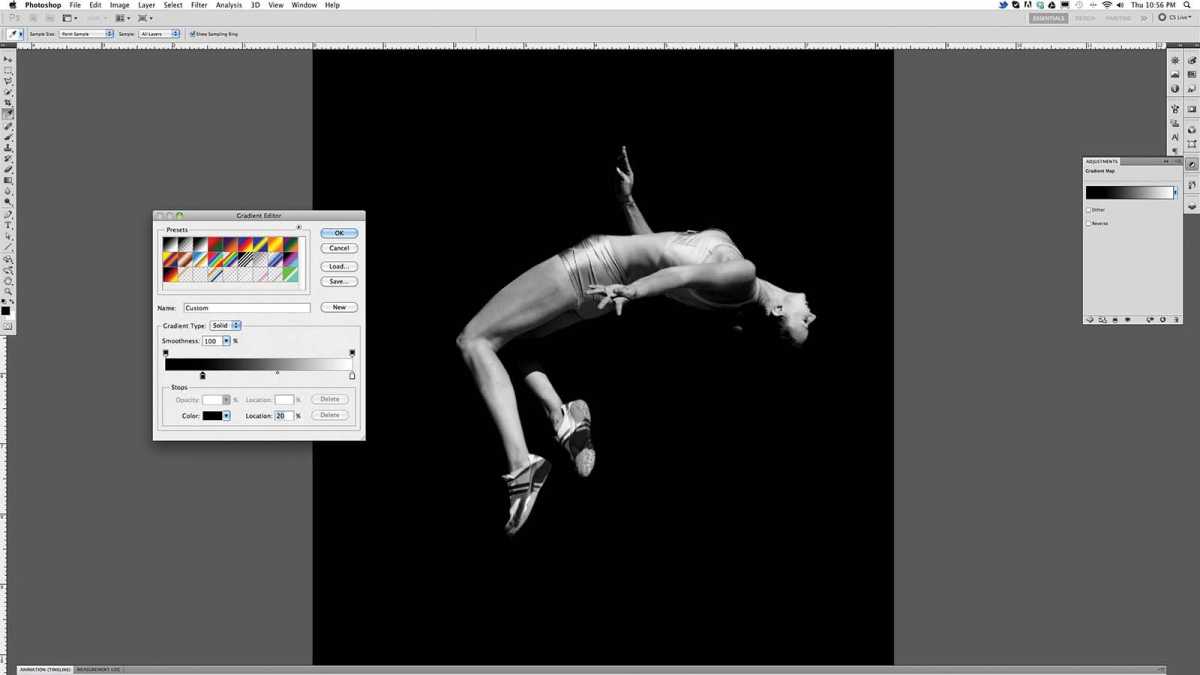Click OK in the Gradient Editor

pyautogui.click(x=339, y=233)
